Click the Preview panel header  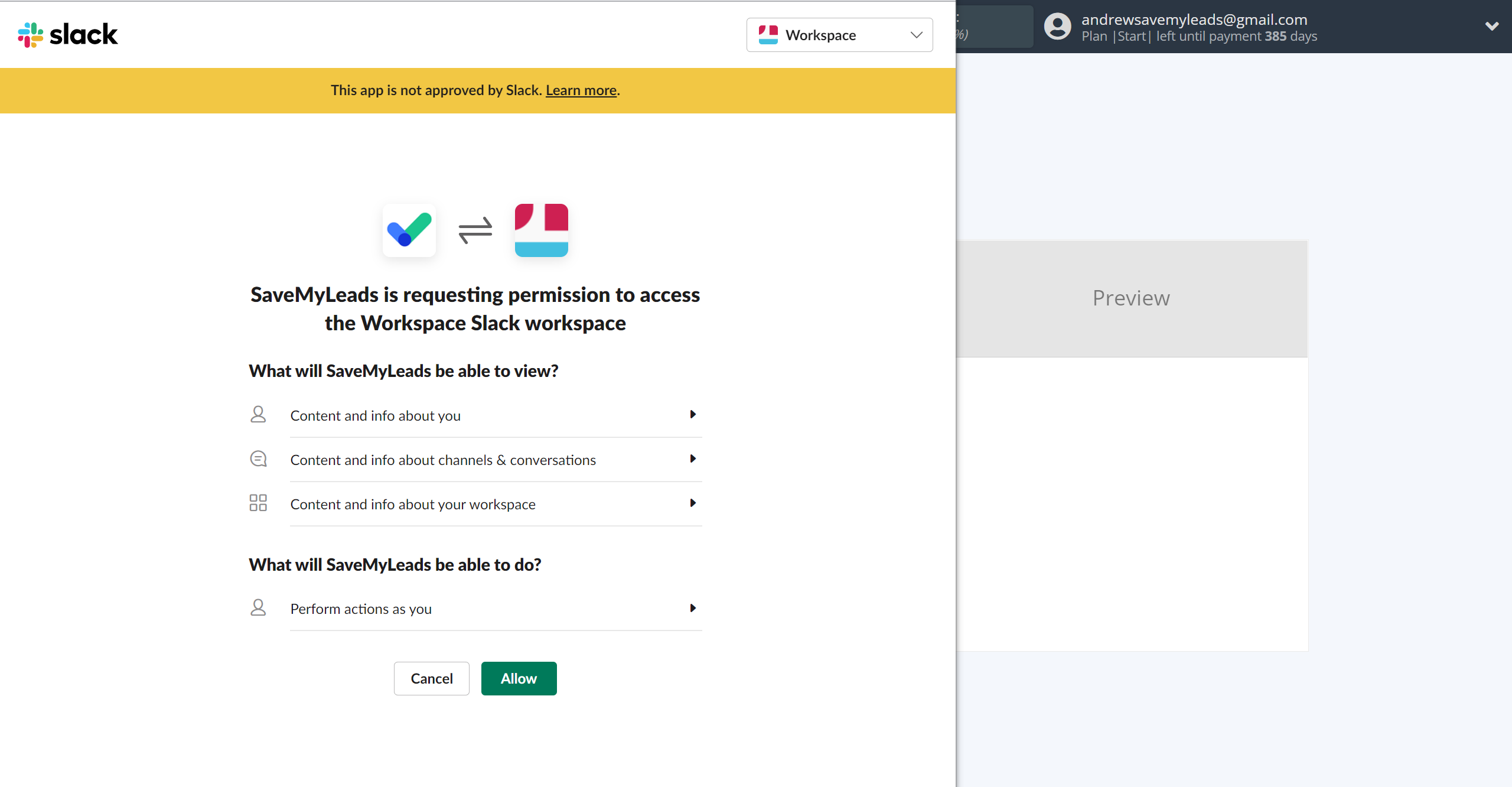(x=1132, y=298)
